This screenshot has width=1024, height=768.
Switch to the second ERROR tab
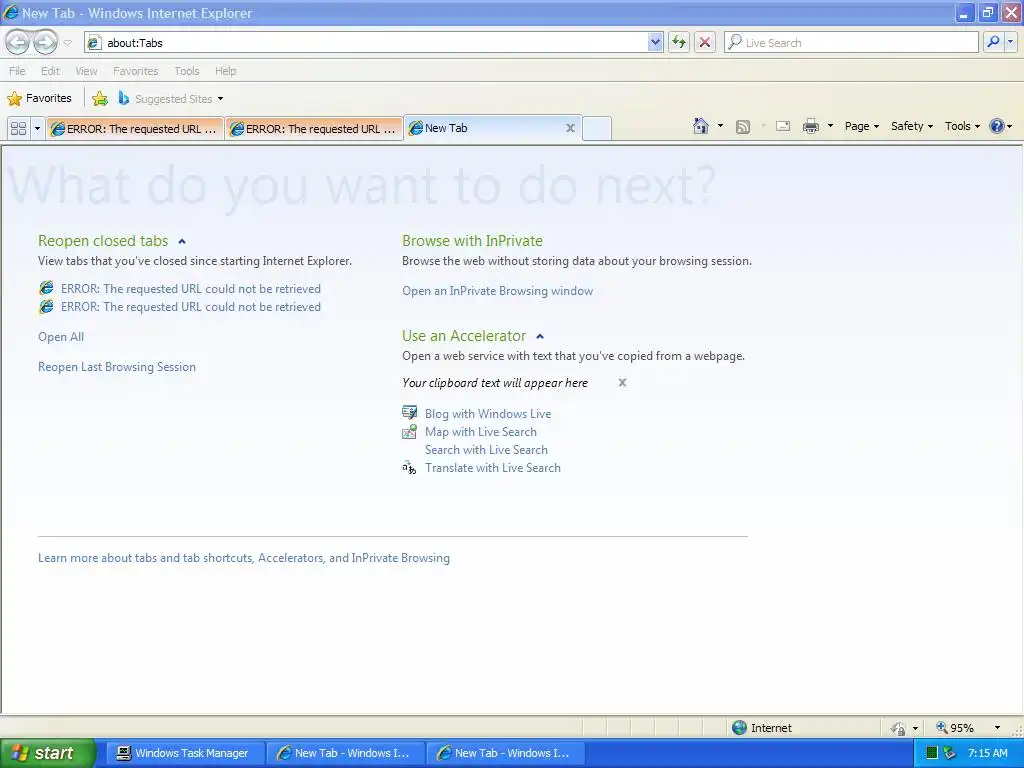(x=314, y=129)
